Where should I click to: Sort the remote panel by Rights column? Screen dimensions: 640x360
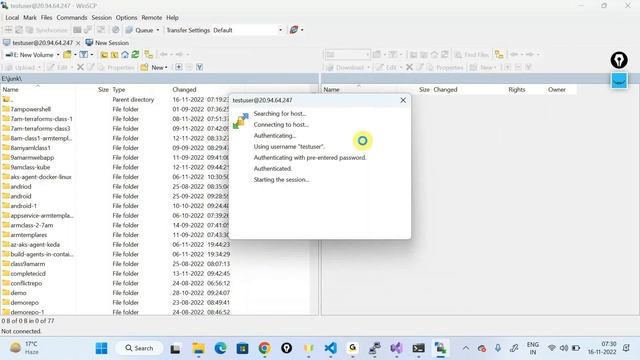517,89
